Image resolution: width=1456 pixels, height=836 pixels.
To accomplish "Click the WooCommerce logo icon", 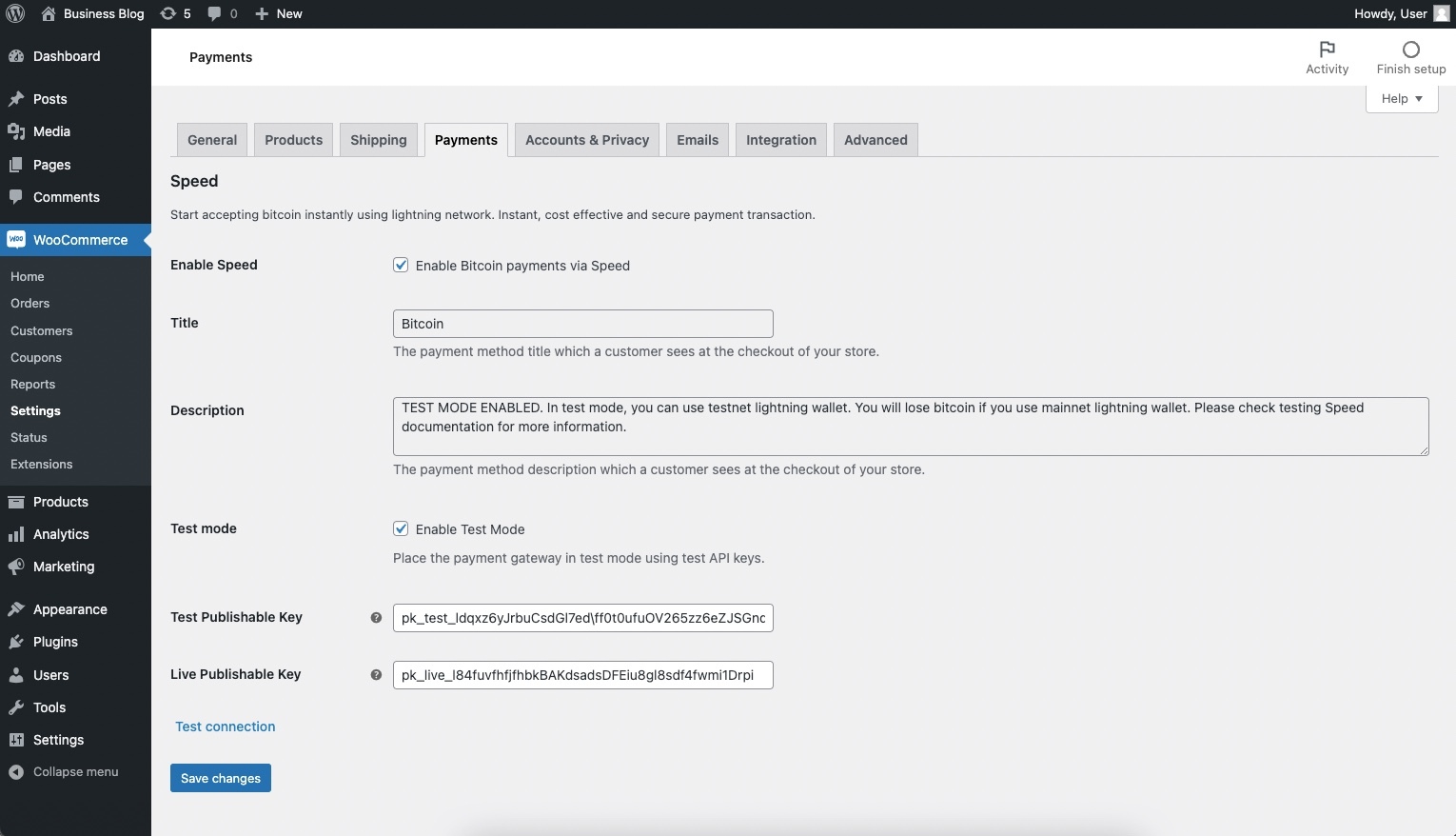I will (x=16, y=240).
